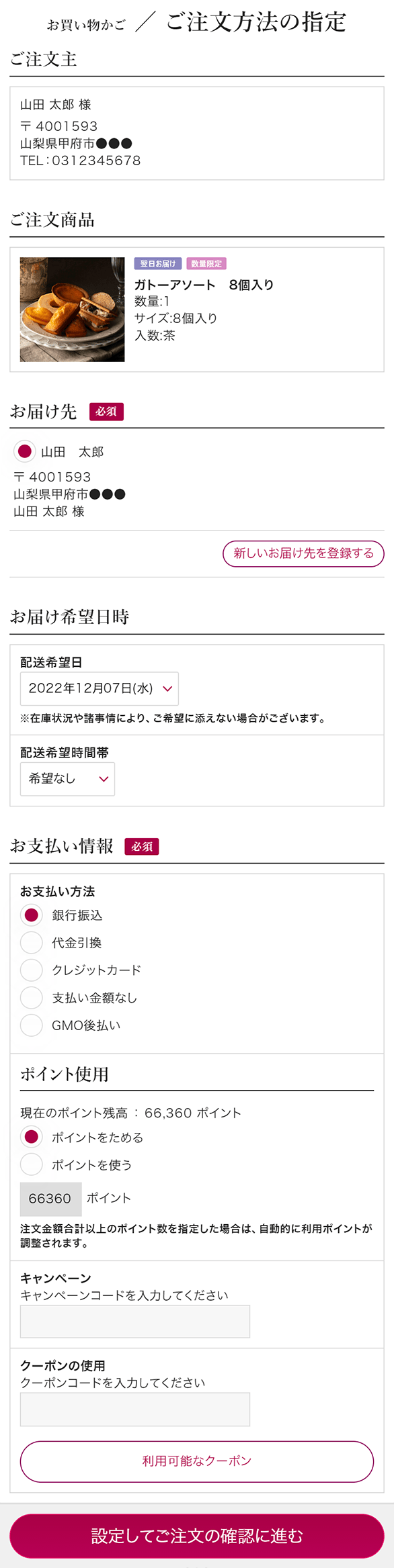Select ポイントを使う option
Viewport: 394px width, 1568px height.
pyautogui.click(x=31, y=1164)
